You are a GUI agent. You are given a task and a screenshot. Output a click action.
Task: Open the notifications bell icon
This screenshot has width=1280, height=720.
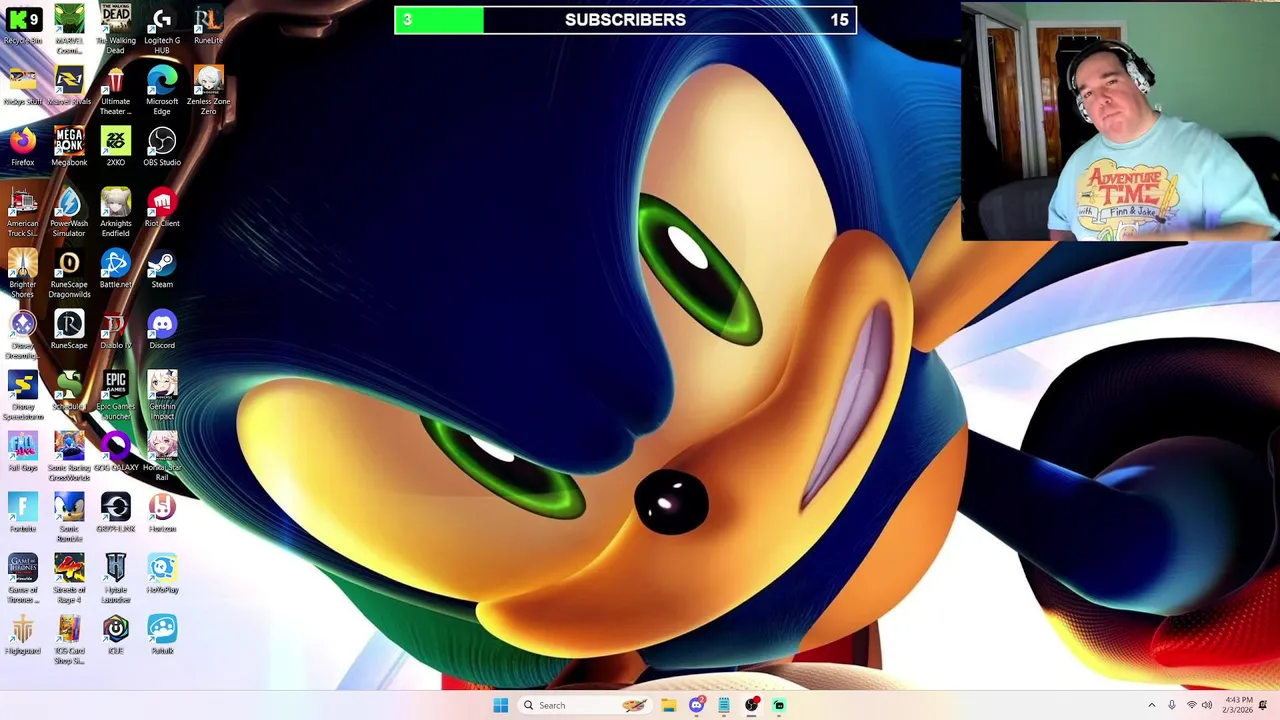tap(1263, 705)
